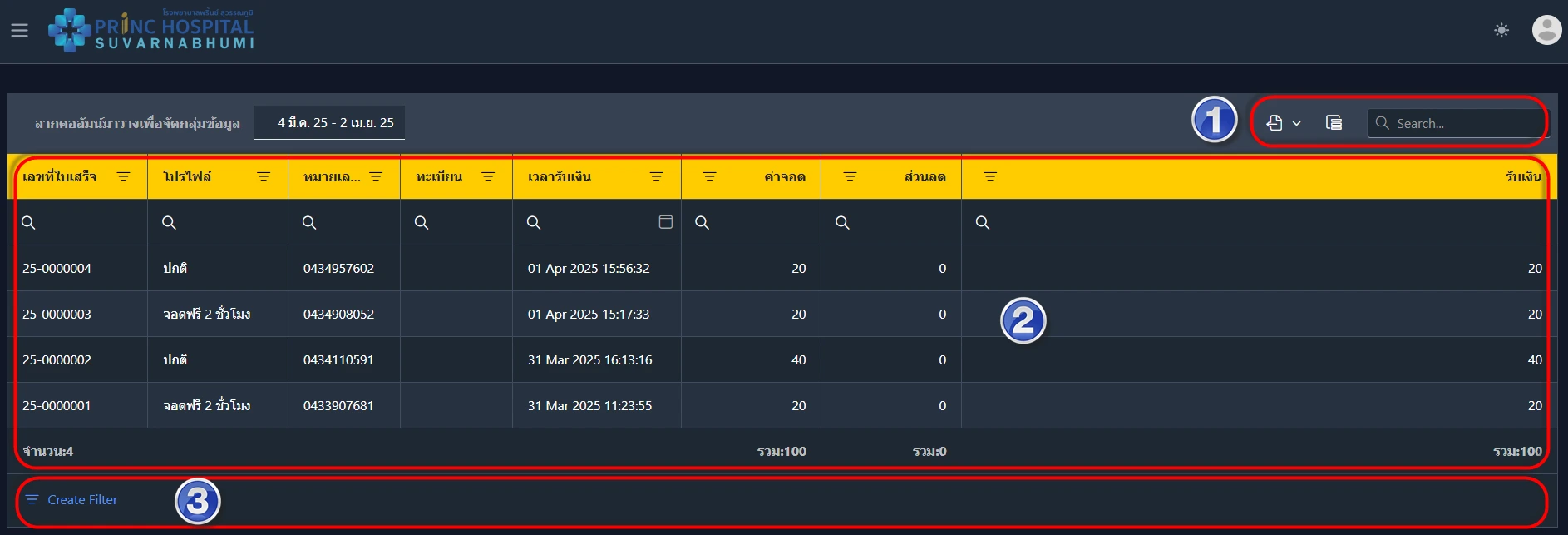Open calendar picker in เวลารับเงิน filter row
This screenshot has height=535, width=1568.
click(x=665, y=222)
